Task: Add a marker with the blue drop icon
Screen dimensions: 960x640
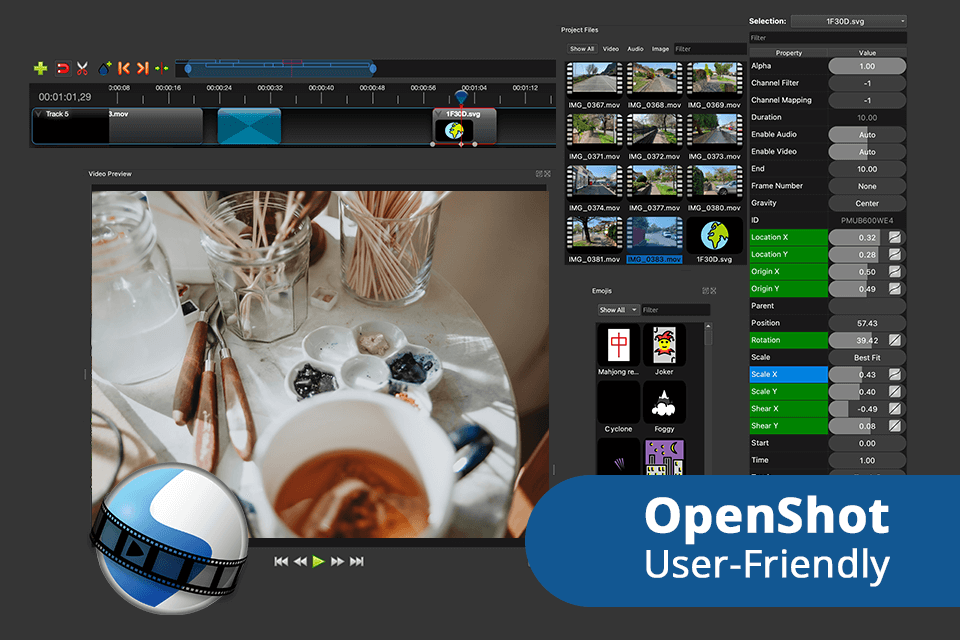Action: coord(105,68)
